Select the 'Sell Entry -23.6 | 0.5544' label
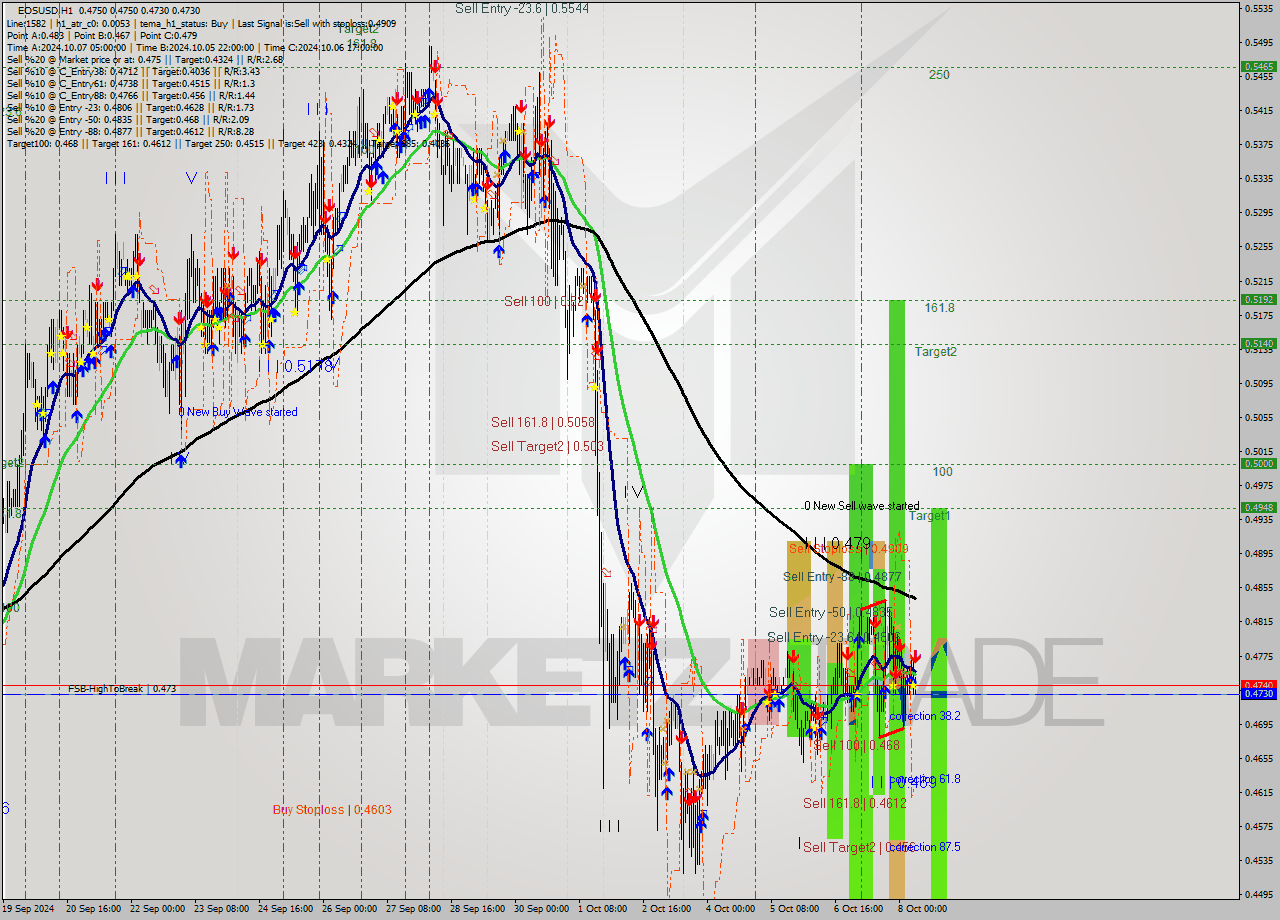 click(x=522, y=8)
